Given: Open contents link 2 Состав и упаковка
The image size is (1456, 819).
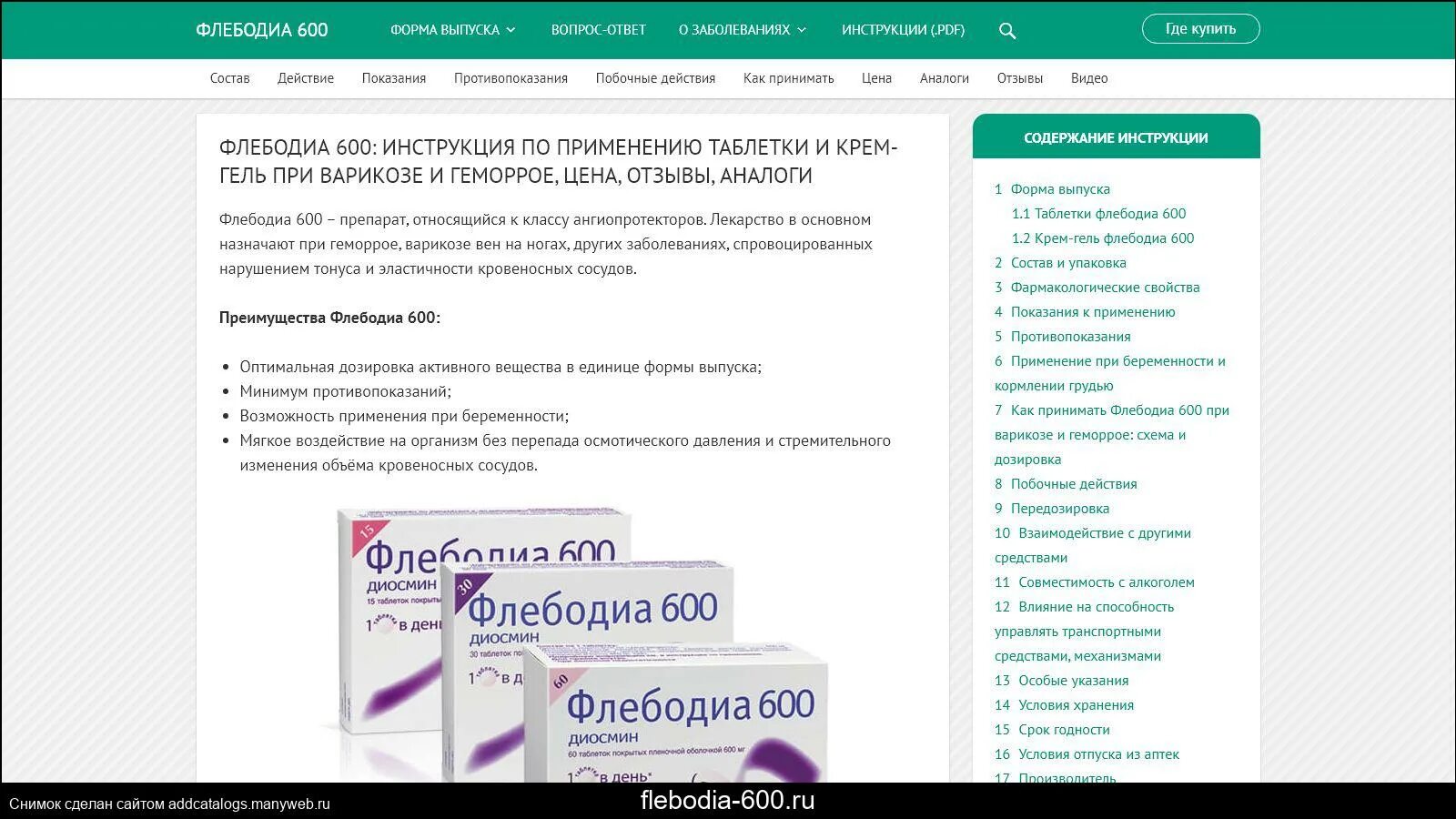Looking at the screenshot, I should [x=1060, y=263].
